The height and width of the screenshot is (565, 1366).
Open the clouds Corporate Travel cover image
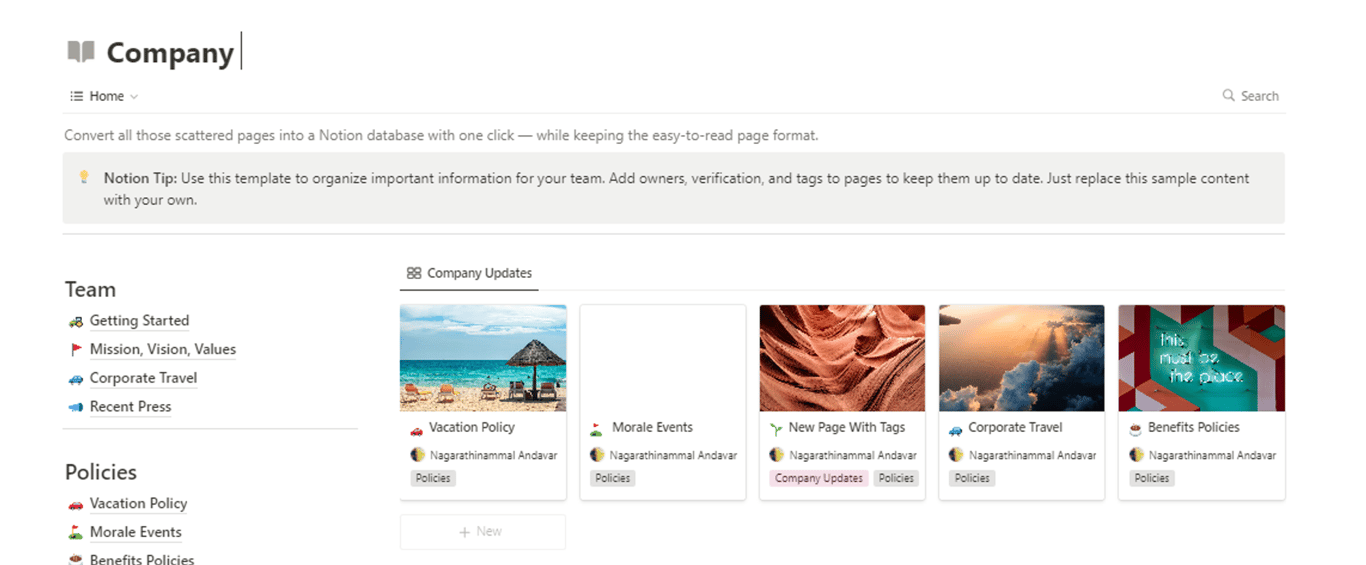click(1022, 358)
